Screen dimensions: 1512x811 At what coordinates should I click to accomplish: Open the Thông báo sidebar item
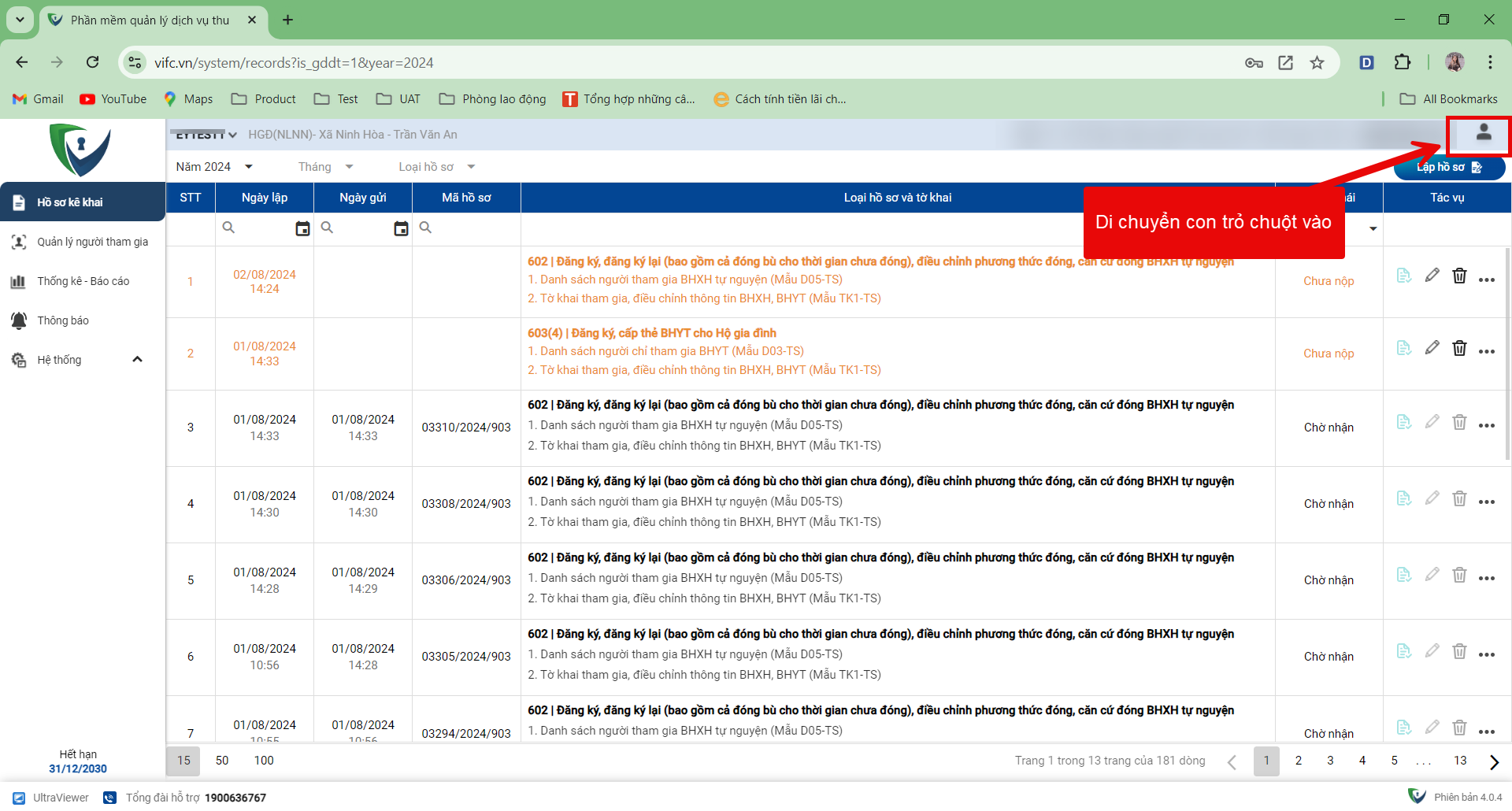[x=63, y=320]
